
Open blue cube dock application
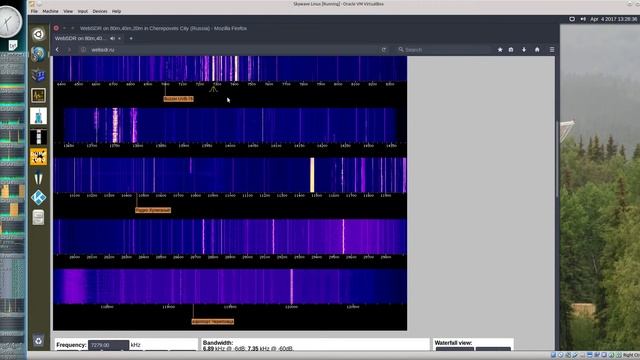[38, 76]
